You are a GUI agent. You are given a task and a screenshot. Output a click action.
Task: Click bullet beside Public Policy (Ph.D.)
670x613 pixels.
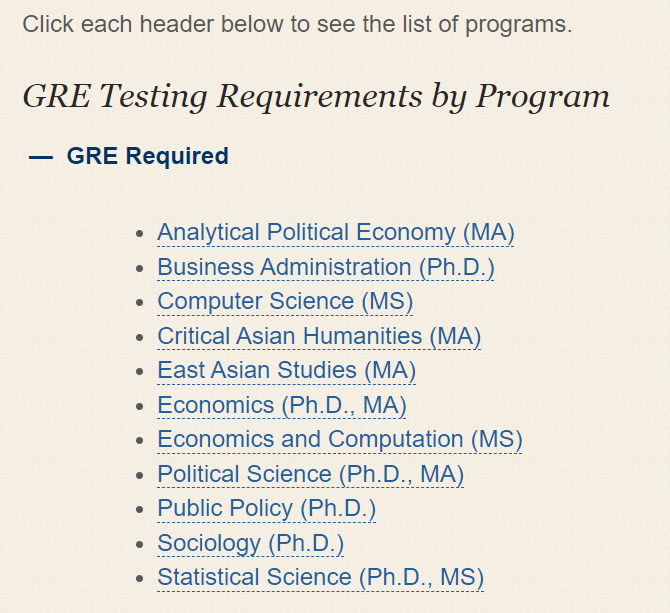pos(139,510)
